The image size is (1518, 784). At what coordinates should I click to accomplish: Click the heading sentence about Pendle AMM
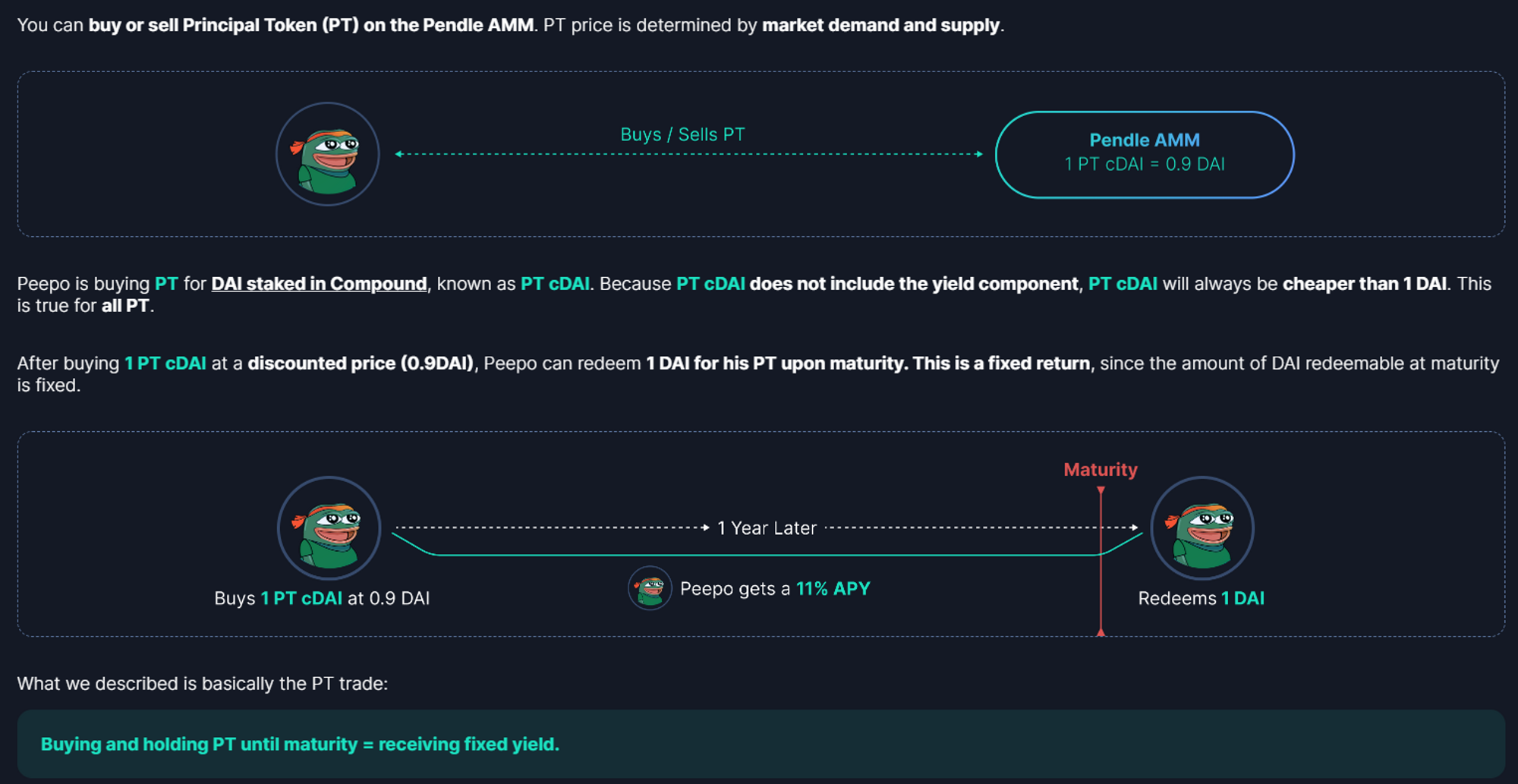[x=510, y=25]
